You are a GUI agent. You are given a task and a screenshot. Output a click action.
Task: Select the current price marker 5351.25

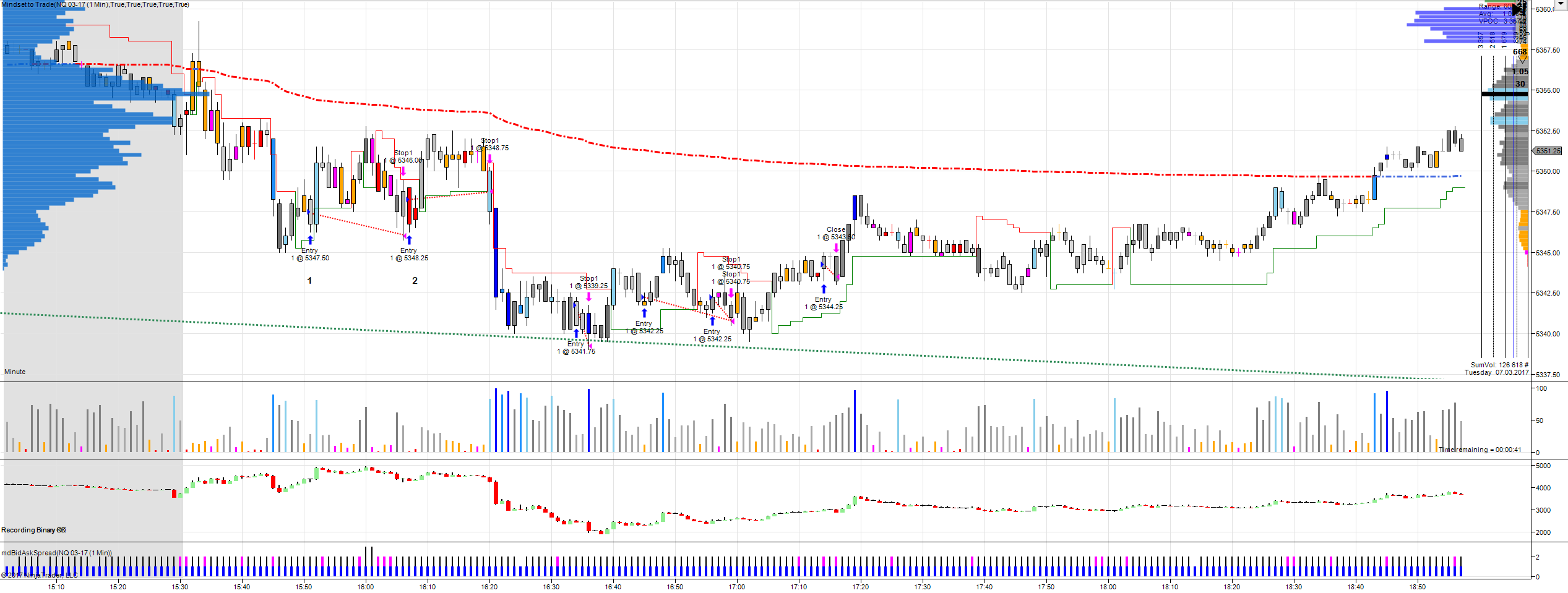tap(1548, 151)
